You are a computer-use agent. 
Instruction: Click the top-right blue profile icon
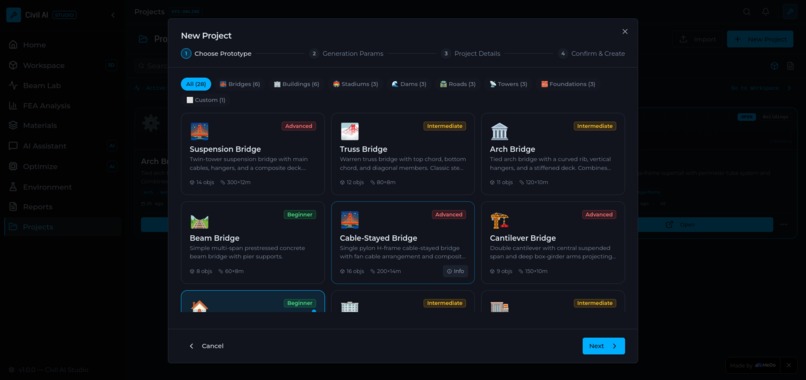790,11
